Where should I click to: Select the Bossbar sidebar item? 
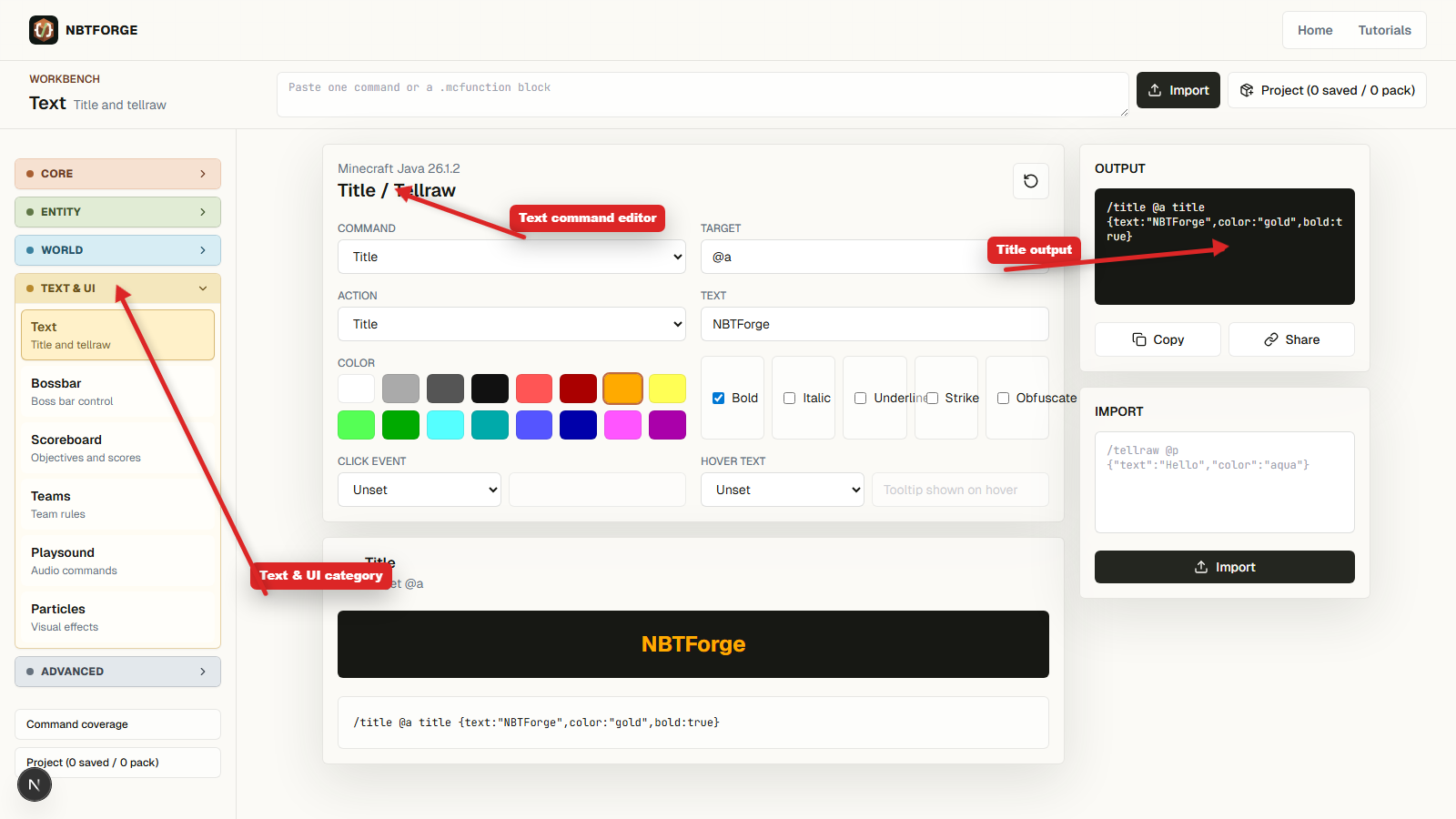(117, 391)
